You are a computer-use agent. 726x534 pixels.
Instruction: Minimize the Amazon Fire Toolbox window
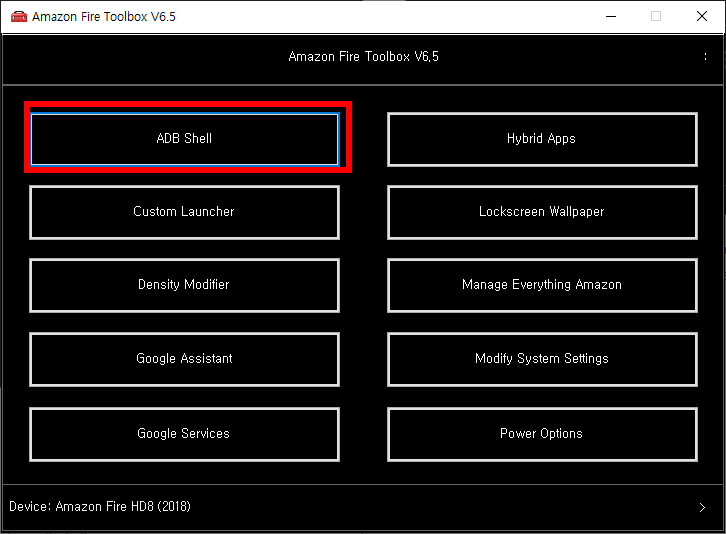(611, 16)
